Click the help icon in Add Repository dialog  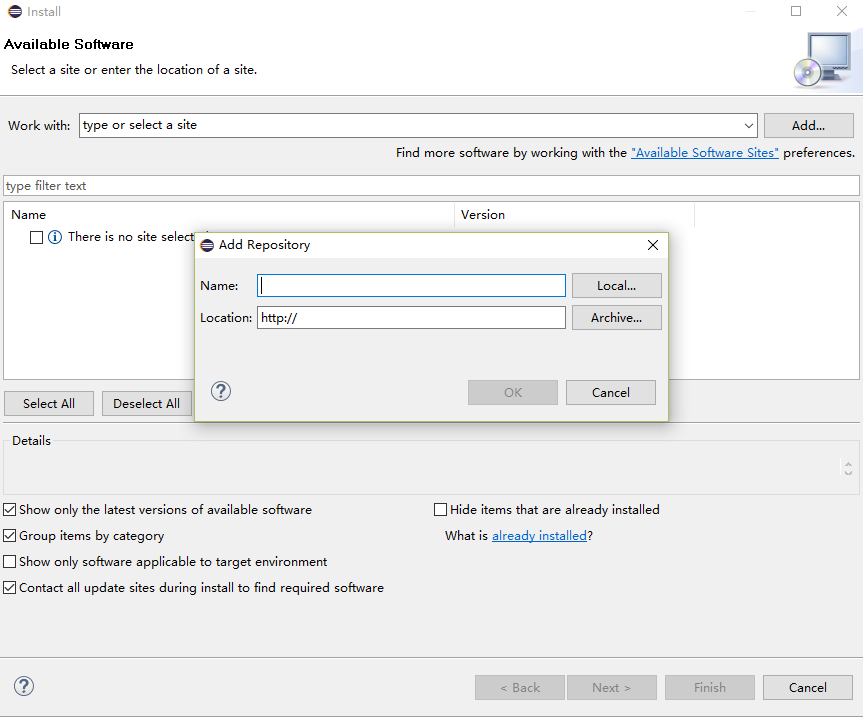tap(221, 392)
